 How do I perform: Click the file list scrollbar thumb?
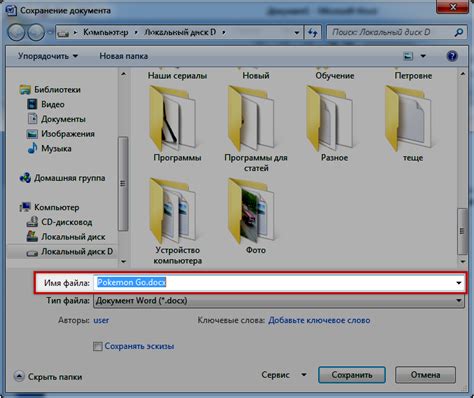pyautogui.click(x=462, y=231)
